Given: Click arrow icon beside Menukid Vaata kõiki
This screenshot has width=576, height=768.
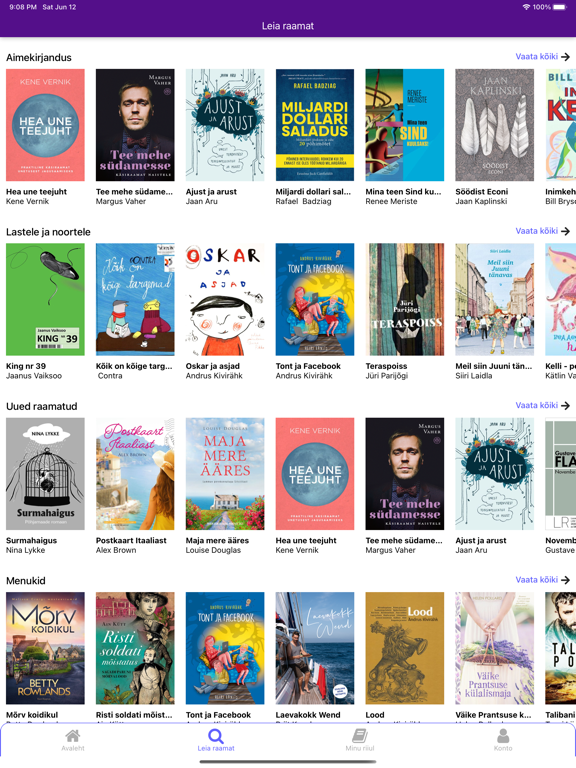Looking at the screenshot, I should tap(565, 580).
